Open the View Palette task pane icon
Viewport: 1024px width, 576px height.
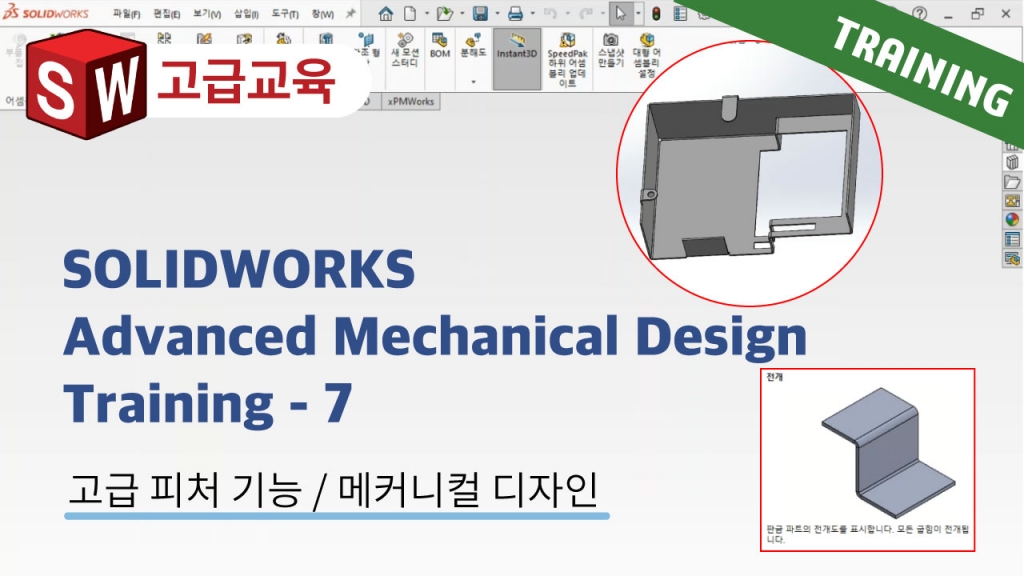[x=1012, y=201]
